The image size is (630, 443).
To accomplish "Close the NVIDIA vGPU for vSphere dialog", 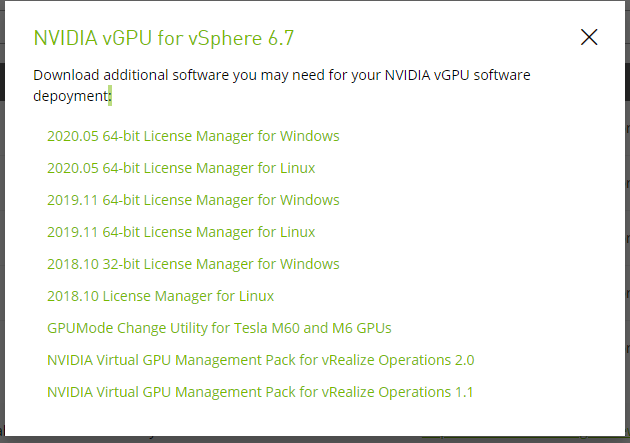I will [589, 38].
